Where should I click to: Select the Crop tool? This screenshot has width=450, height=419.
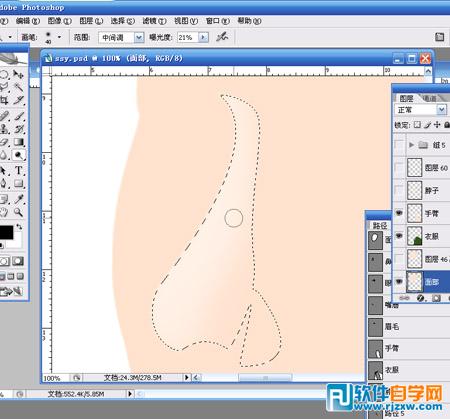[4, 100]
